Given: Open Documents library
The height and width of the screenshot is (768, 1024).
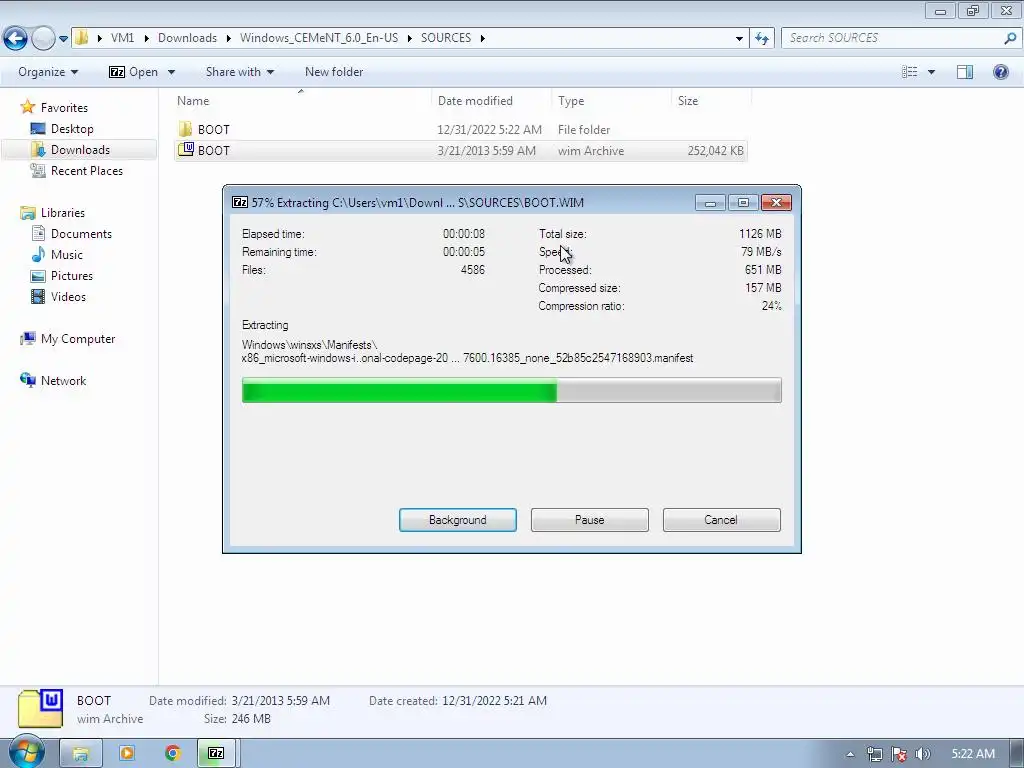Looking at the screenshot, I should 81,234.
